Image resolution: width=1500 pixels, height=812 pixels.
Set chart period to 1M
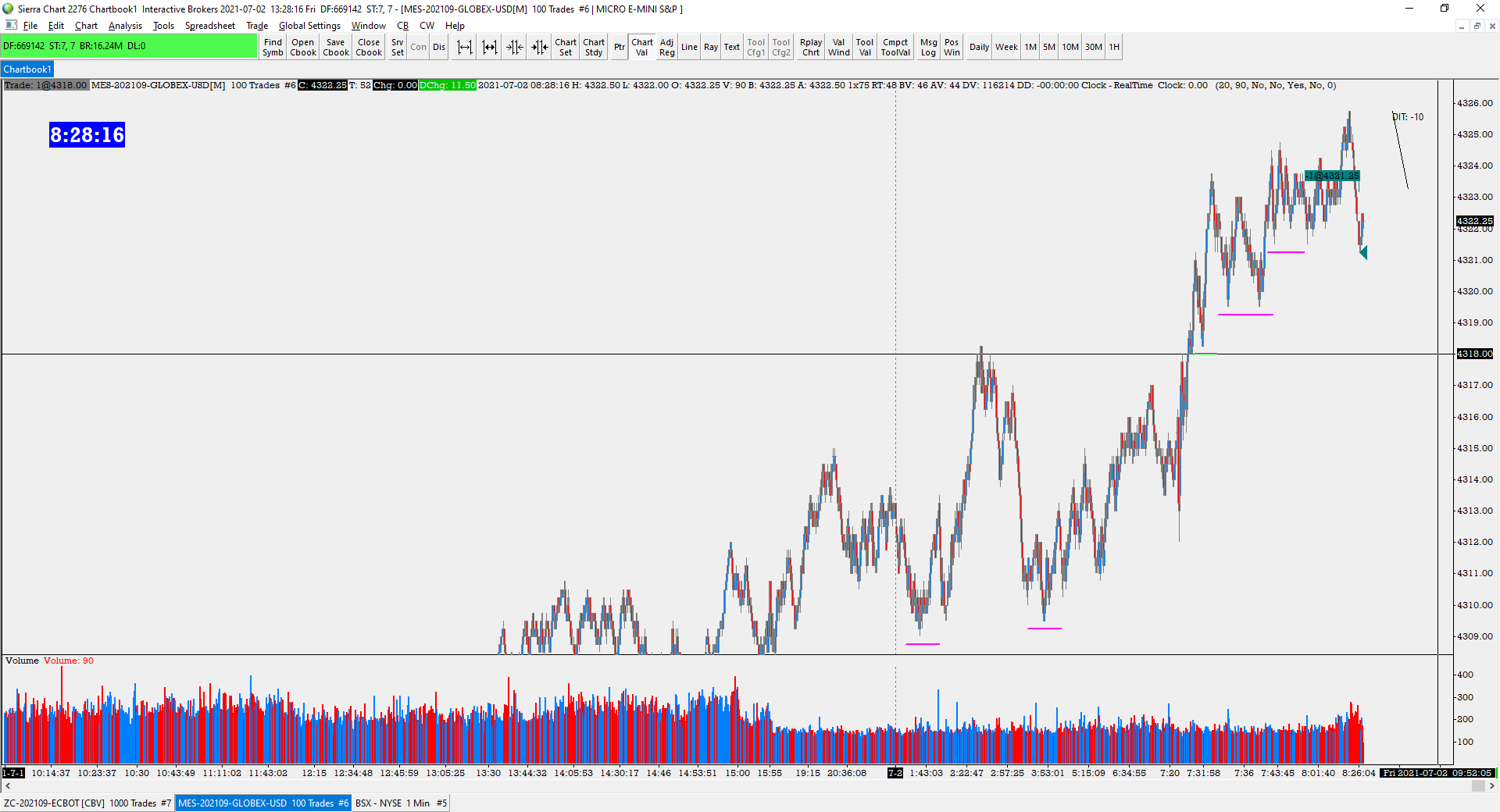tap(1031, 48)
